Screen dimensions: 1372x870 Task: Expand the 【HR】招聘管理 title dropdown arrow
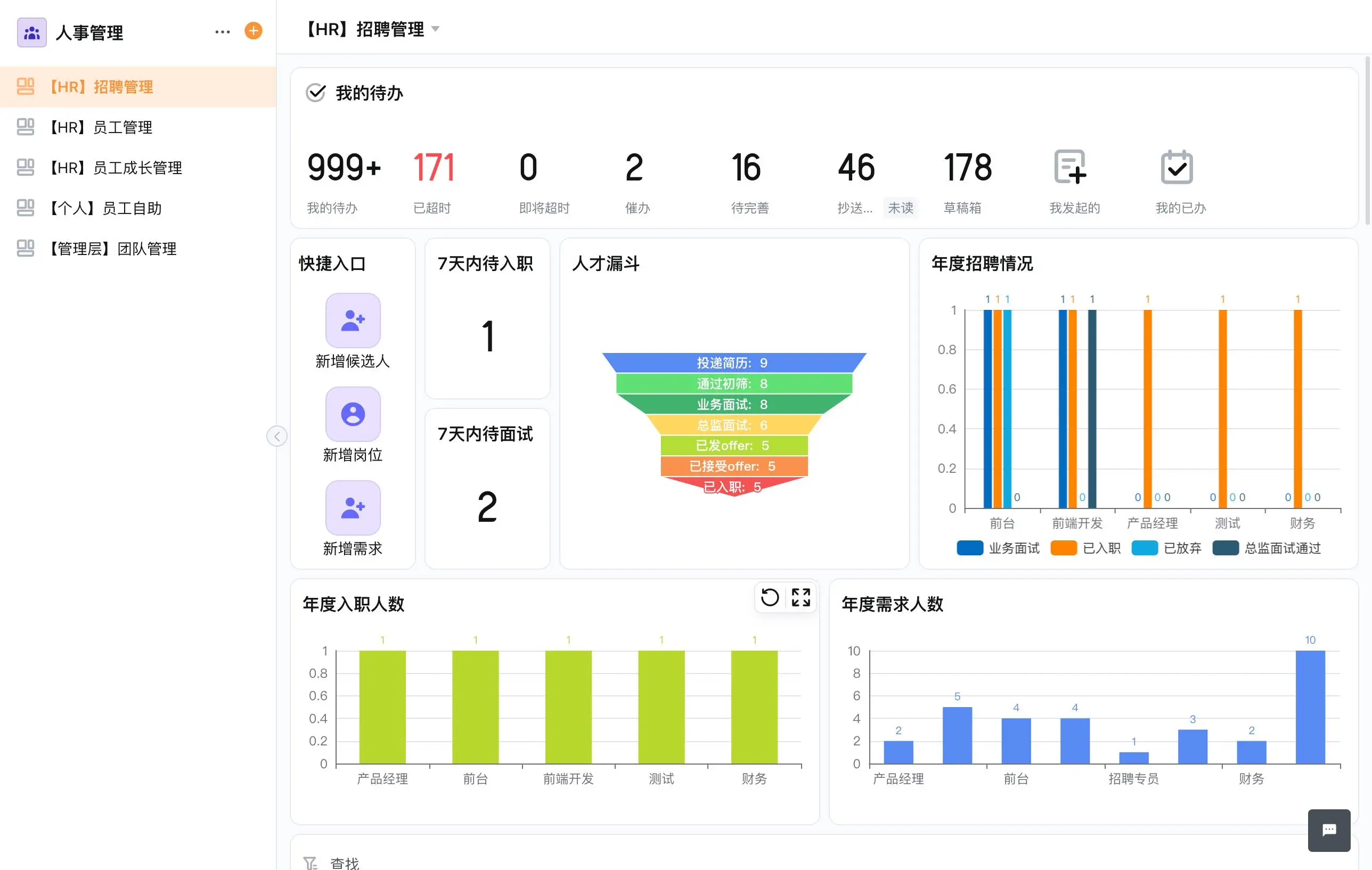(x=435, y=29)
